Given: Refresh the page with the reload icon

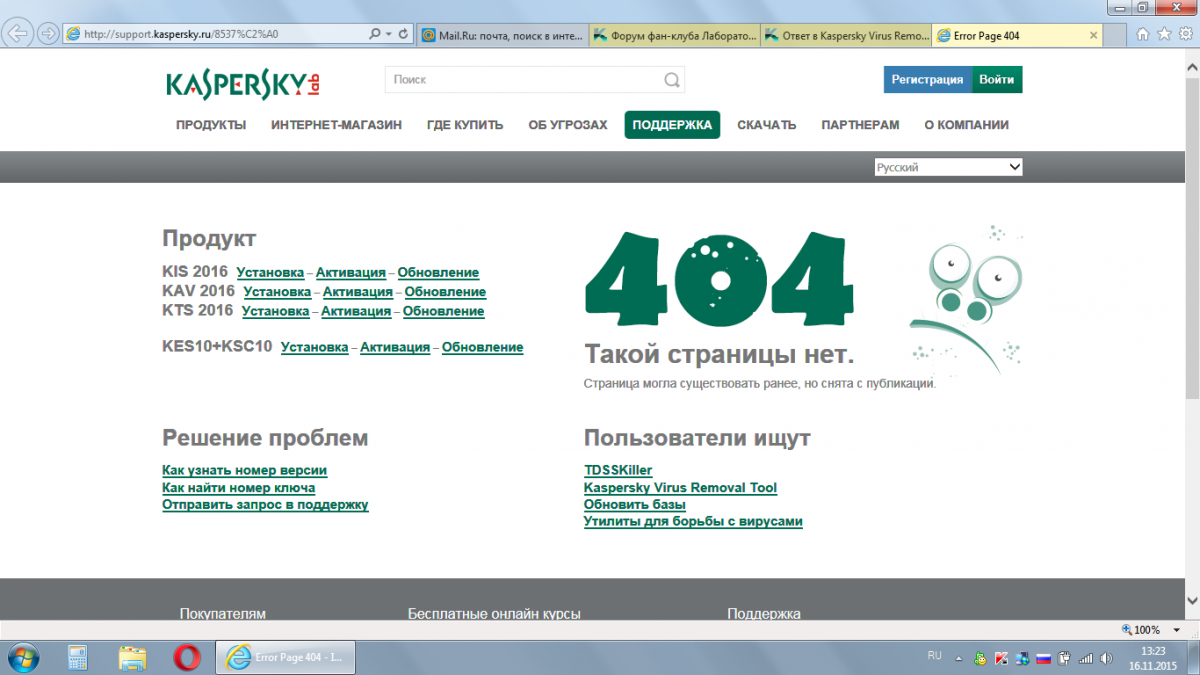Looking at the screenshot, I should pyautogui.click(x=404, y=34).
